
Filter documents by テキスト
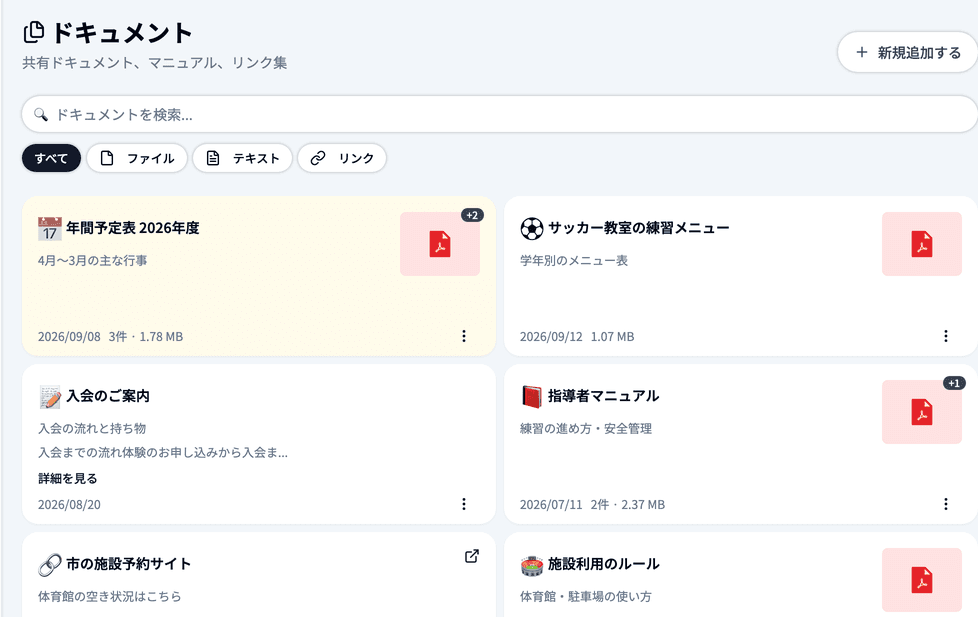[x=242, y=158]
